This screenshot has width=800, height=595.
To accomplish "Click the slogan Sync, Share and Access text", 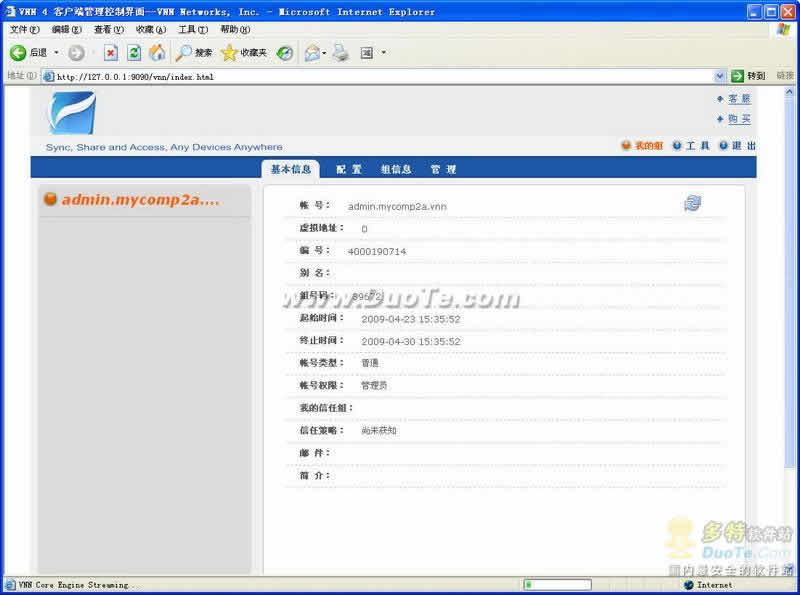I will (164, 147).
